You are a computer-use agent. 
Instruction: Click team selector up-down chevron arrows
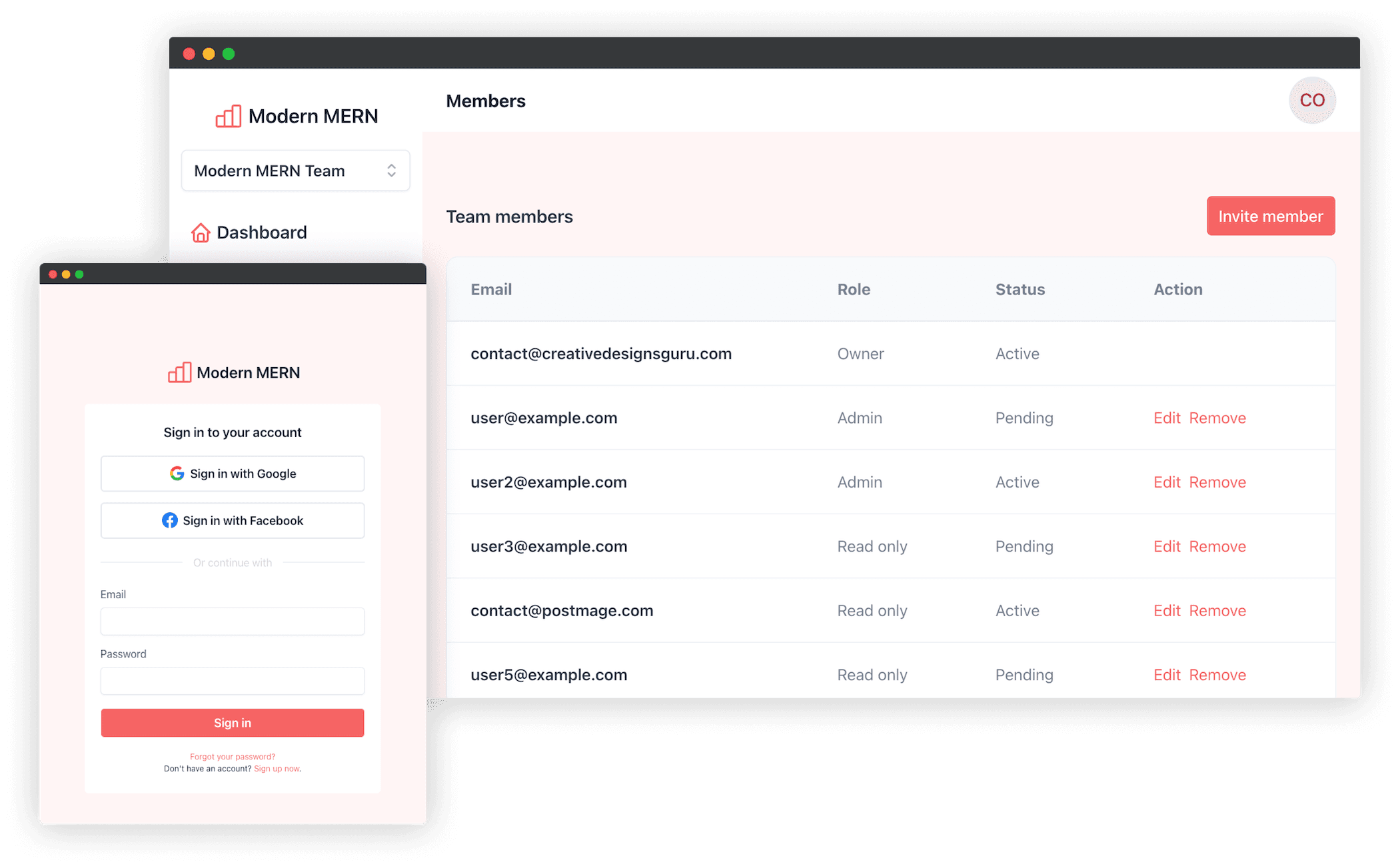pyautogui.click(x=392, y=171)
